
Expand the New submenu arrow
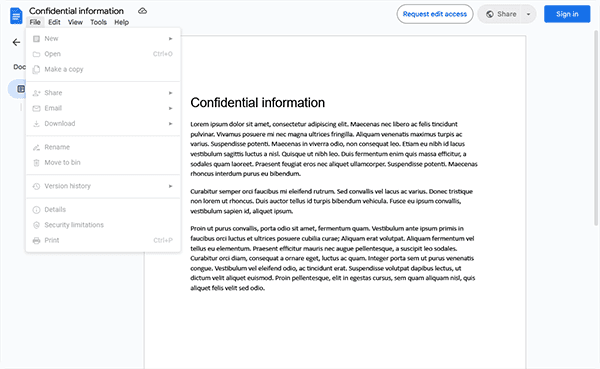pyautogui.click(x=171, y=39)
